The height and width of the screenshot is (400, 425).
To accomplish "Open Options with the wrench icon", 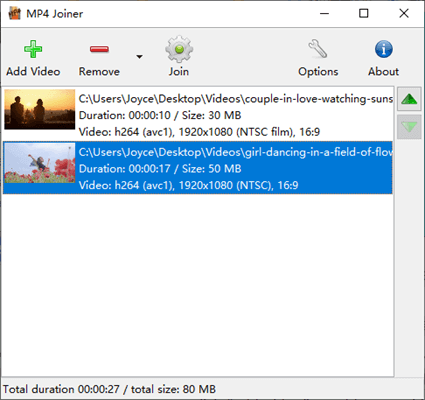I will click(318, 49).
